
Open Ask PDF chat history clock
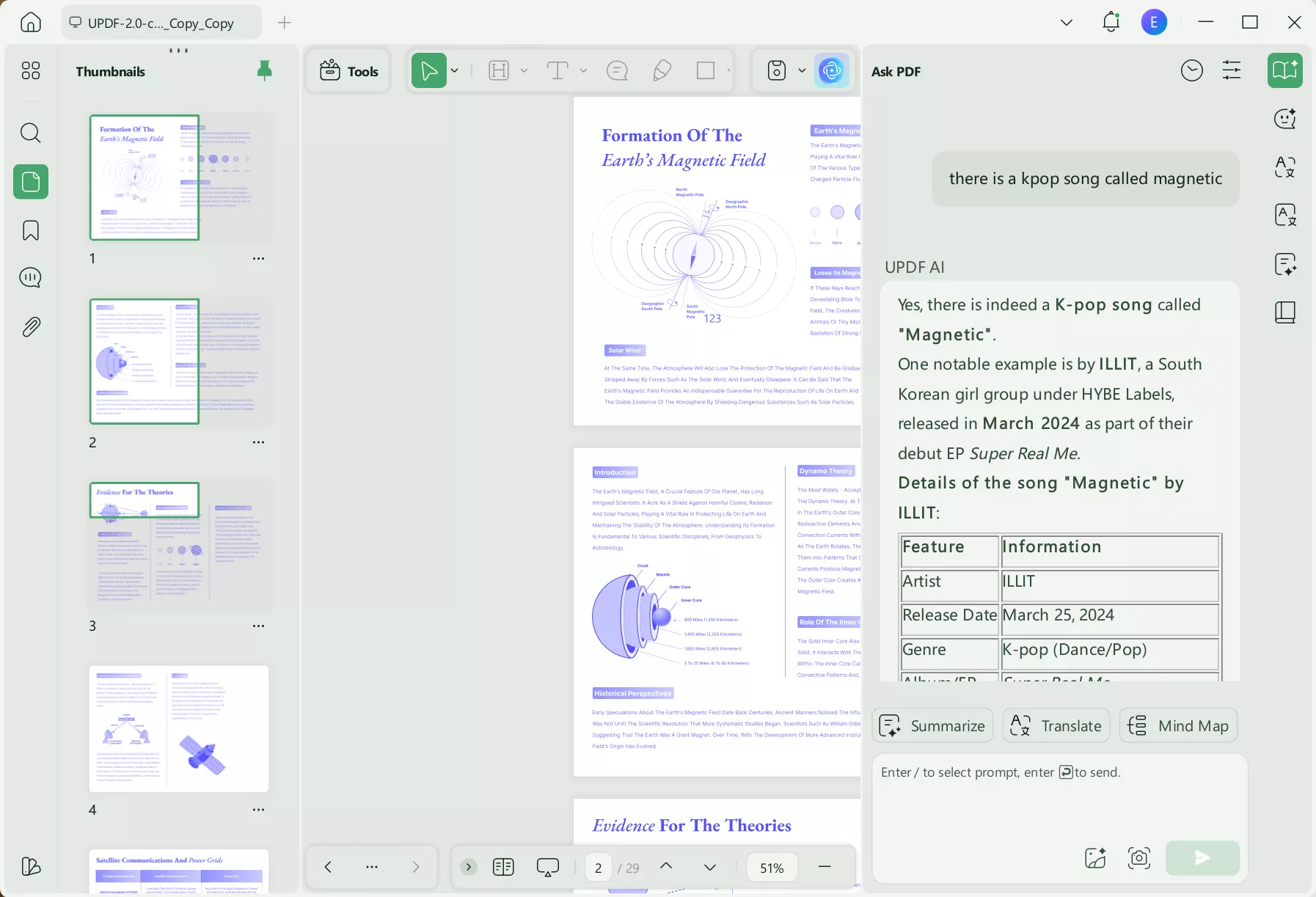(1192, 70)
